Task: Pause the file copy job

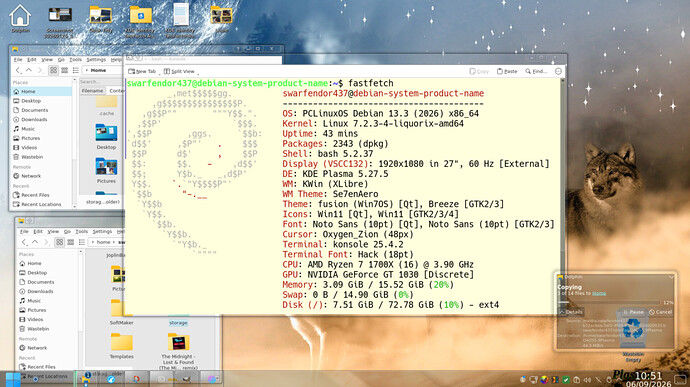Action: click(633, 312)
